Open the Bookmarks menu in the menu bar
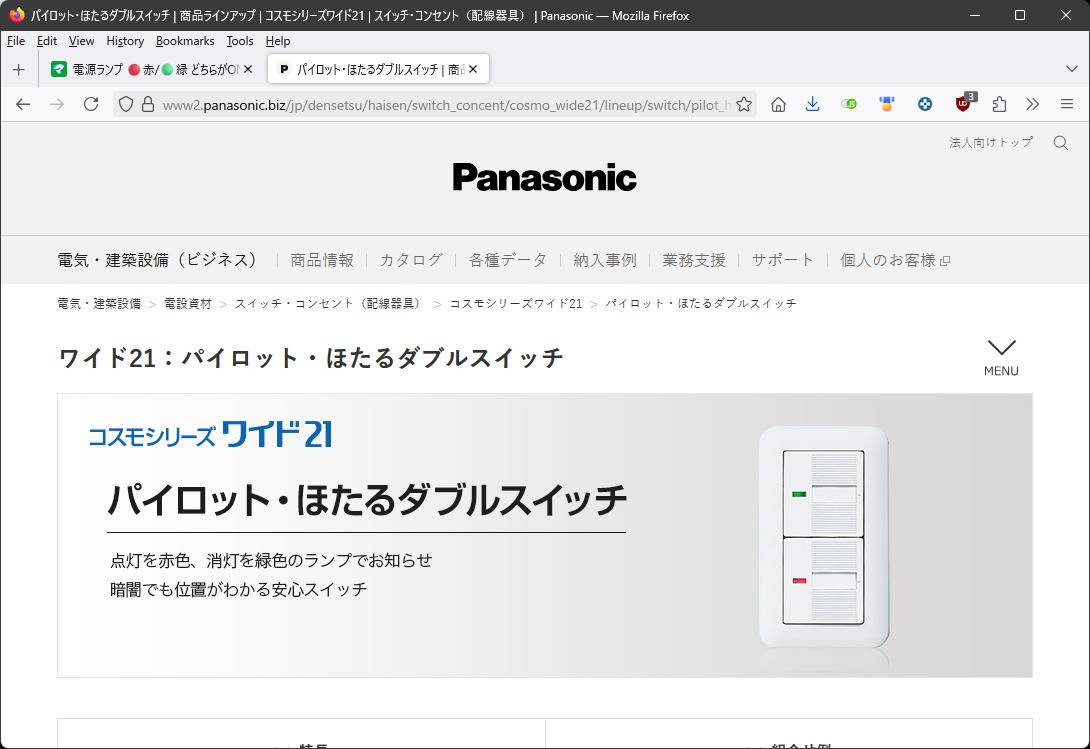This screenshot has height=749, width=1090. point(185,41)
